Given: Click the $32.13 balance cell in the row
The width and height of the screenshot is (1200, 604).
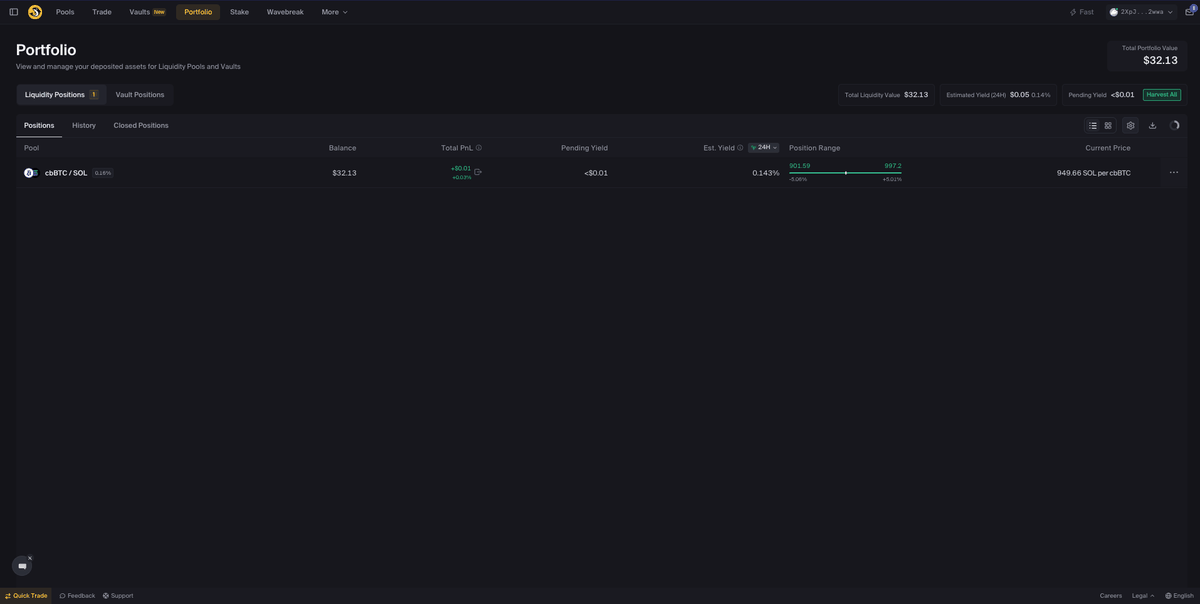Looking at the screenshot, I should [x=344, y=173].
